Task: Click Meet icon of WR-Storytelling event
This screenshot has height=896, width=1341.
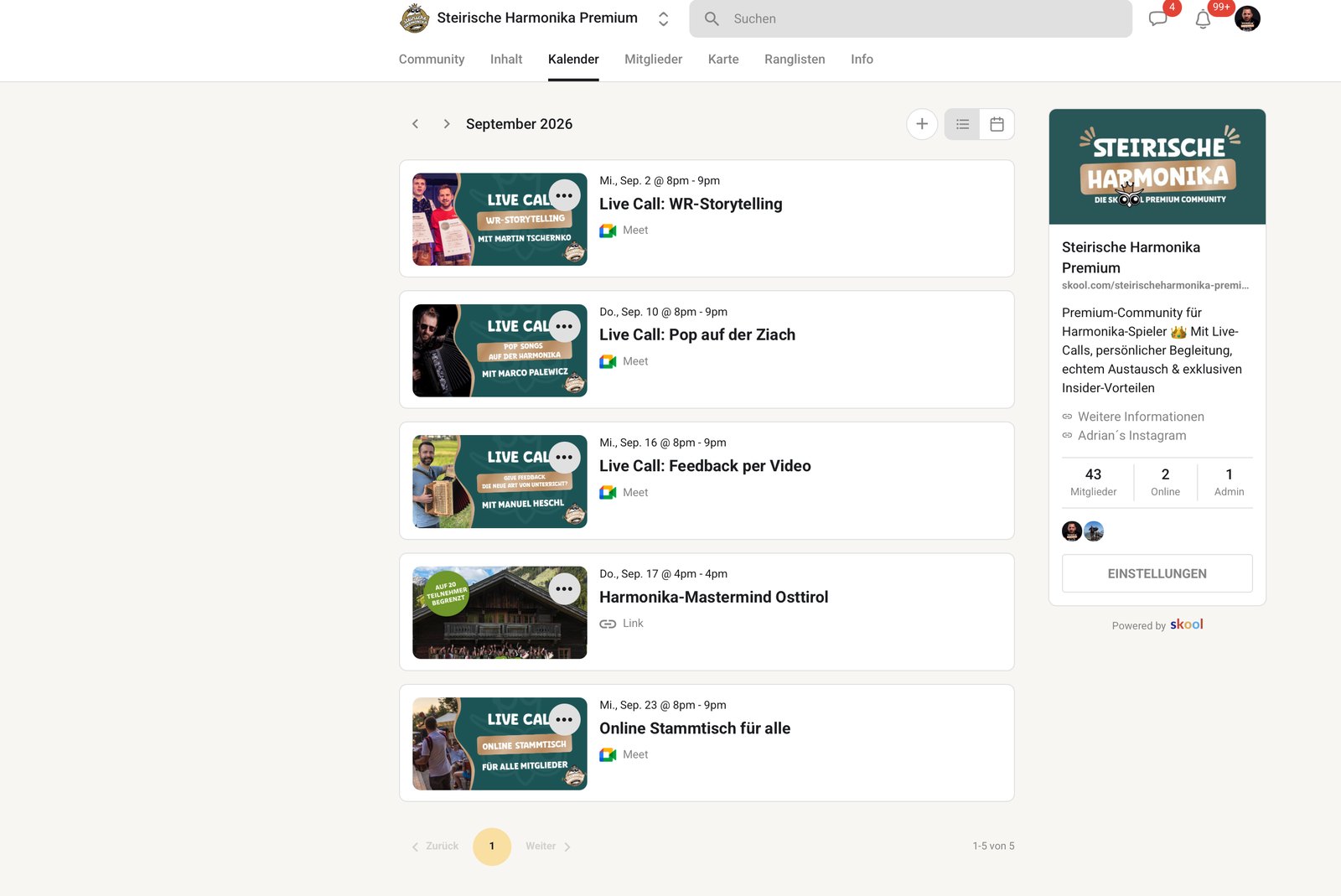Action: click(608, 230)
